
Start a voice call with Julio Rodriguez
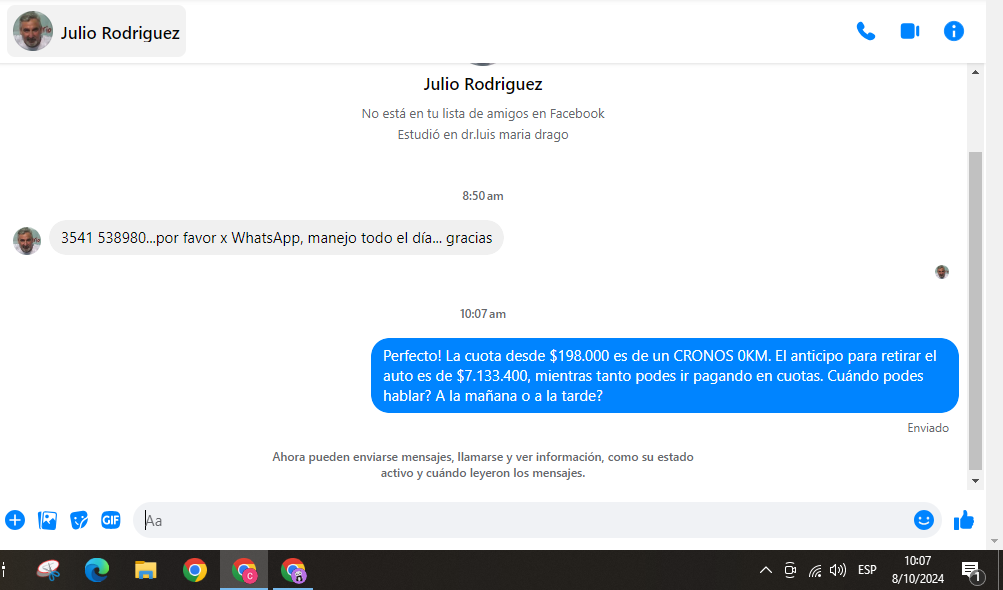[x=865, y=31]
